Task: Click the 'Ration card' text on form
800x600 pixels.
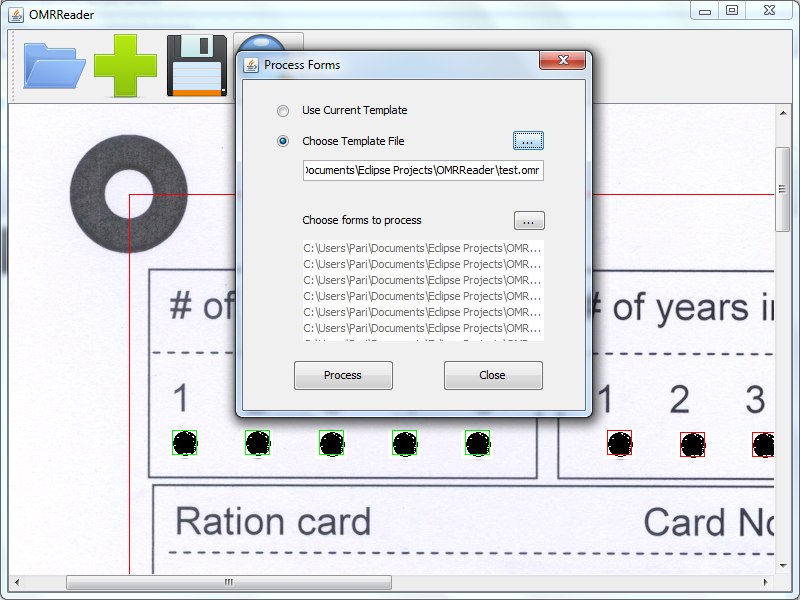Action: [x=273, y=522]
